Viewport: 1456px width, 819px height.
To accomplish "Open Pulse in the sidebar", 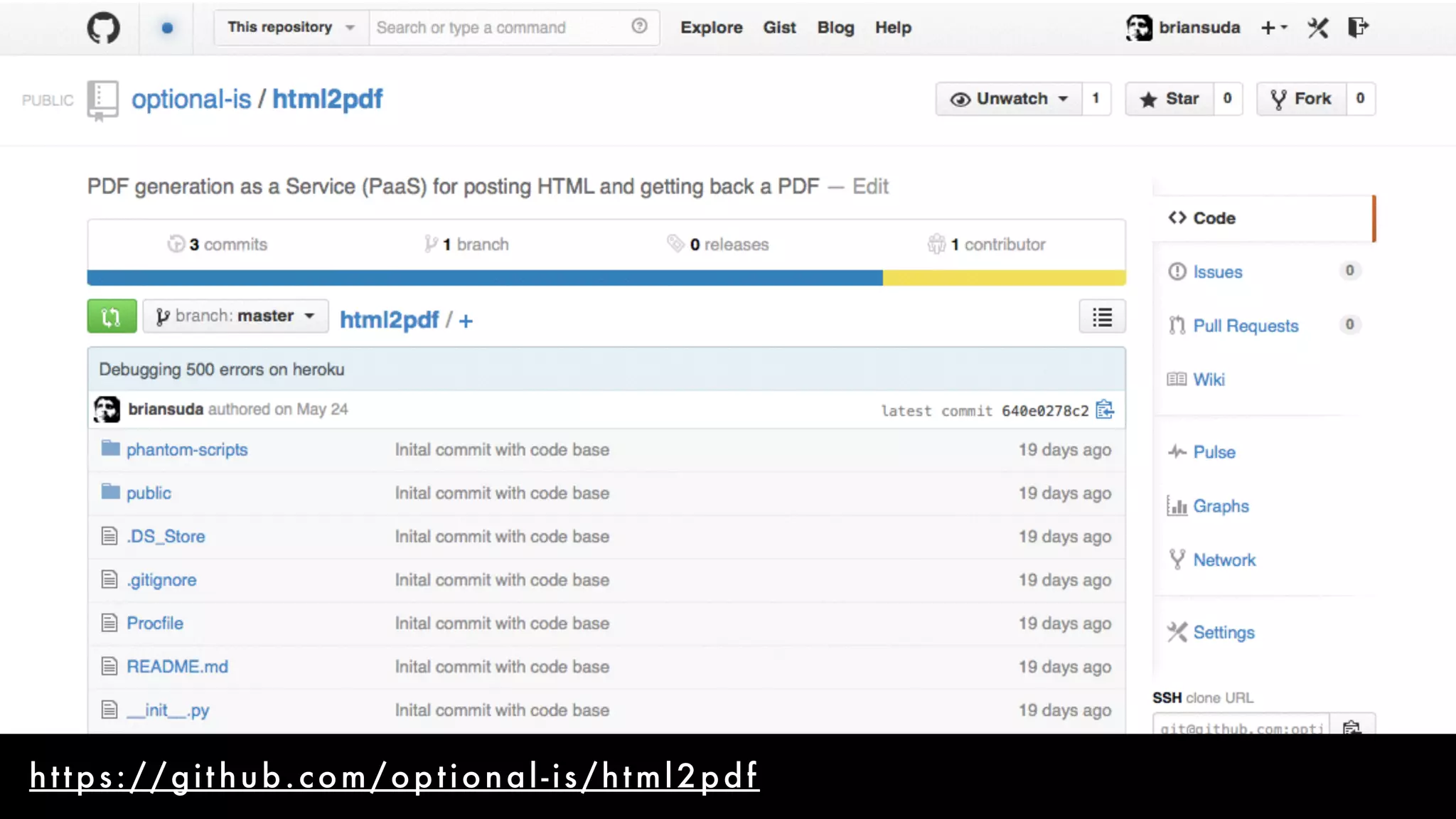I will click(x=1214, y=452).
